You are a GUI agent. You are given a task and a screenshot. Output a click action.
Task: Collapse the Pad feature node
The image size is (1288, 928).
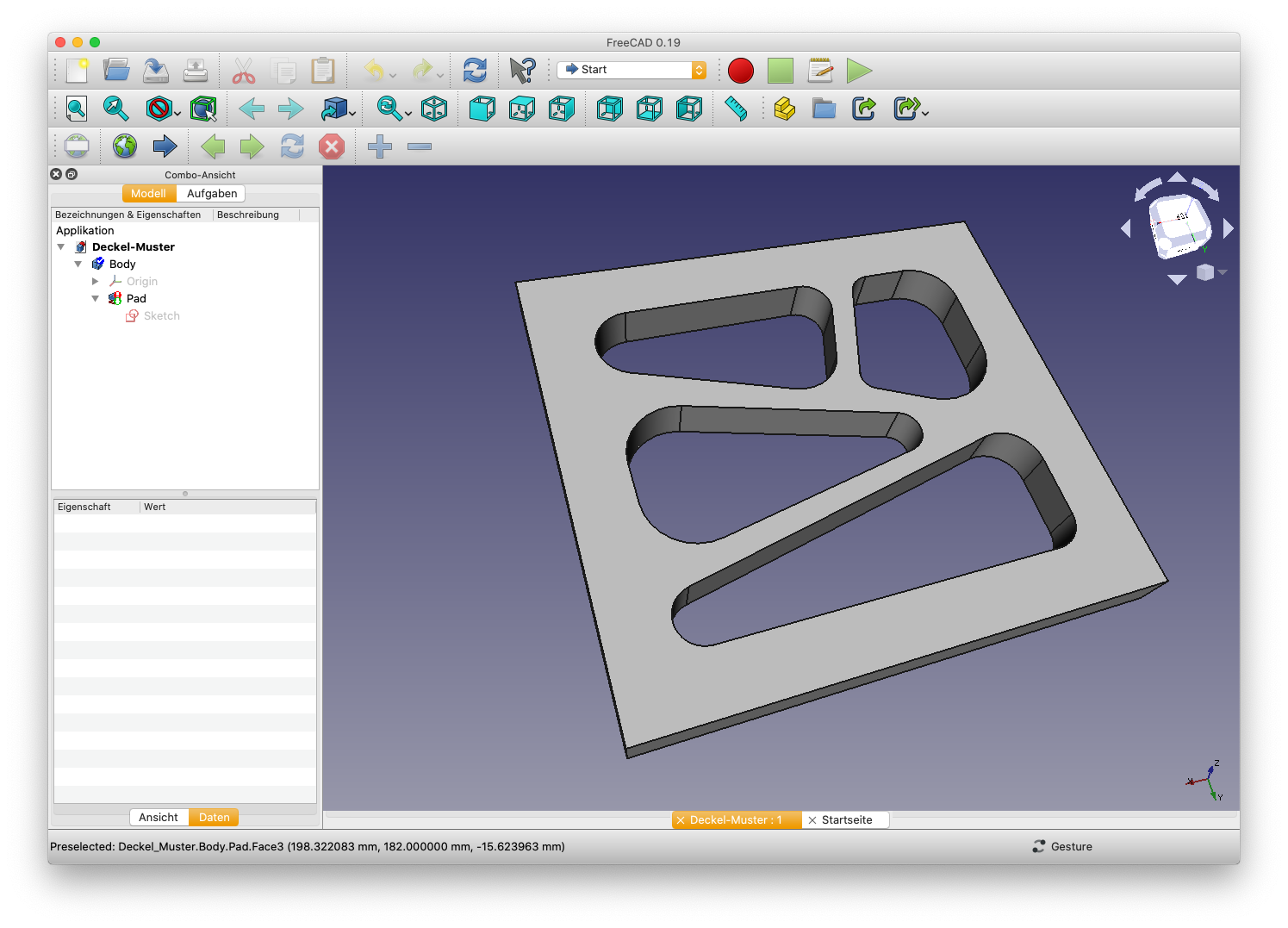[96, 299]
